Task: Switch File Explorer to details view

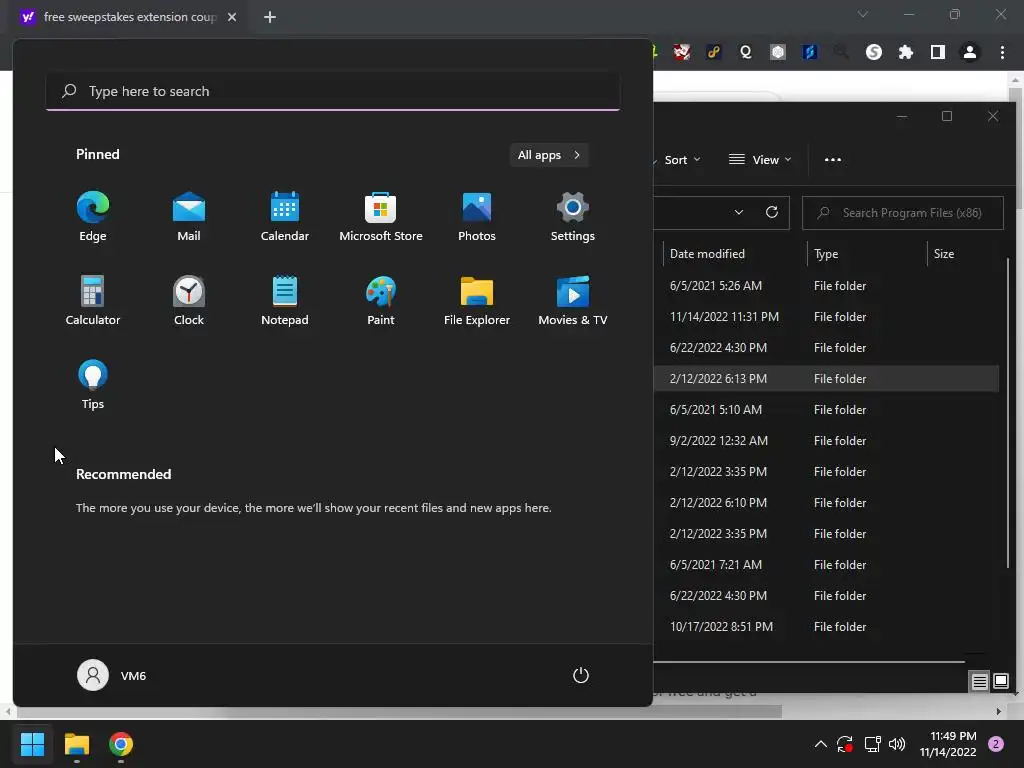Action: pos(979,682)
